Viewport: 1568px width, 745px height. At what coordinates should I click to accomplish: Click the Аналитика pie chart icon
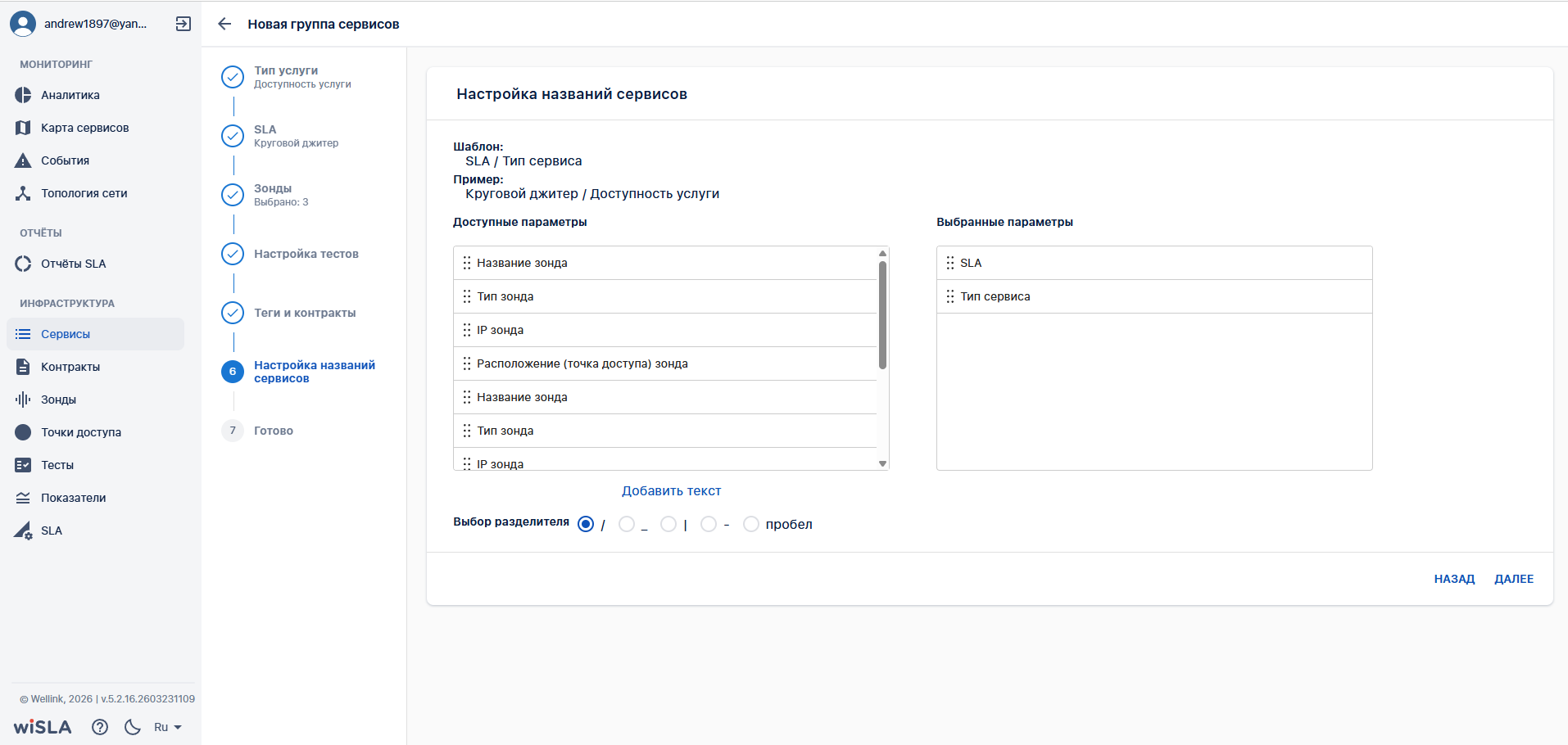pos(23,95)
